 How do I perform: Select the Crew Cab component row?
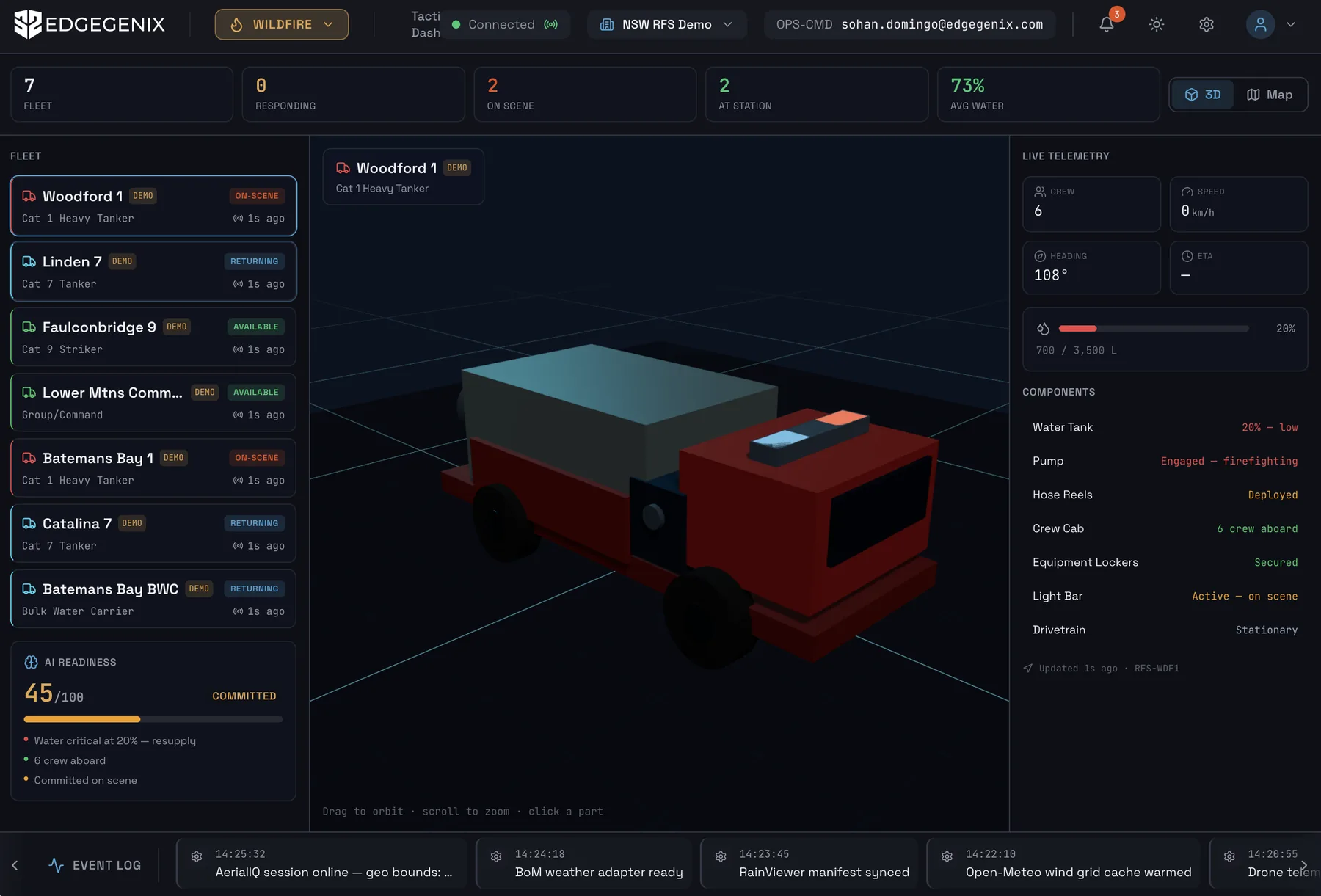click(x=1165, y=528)
